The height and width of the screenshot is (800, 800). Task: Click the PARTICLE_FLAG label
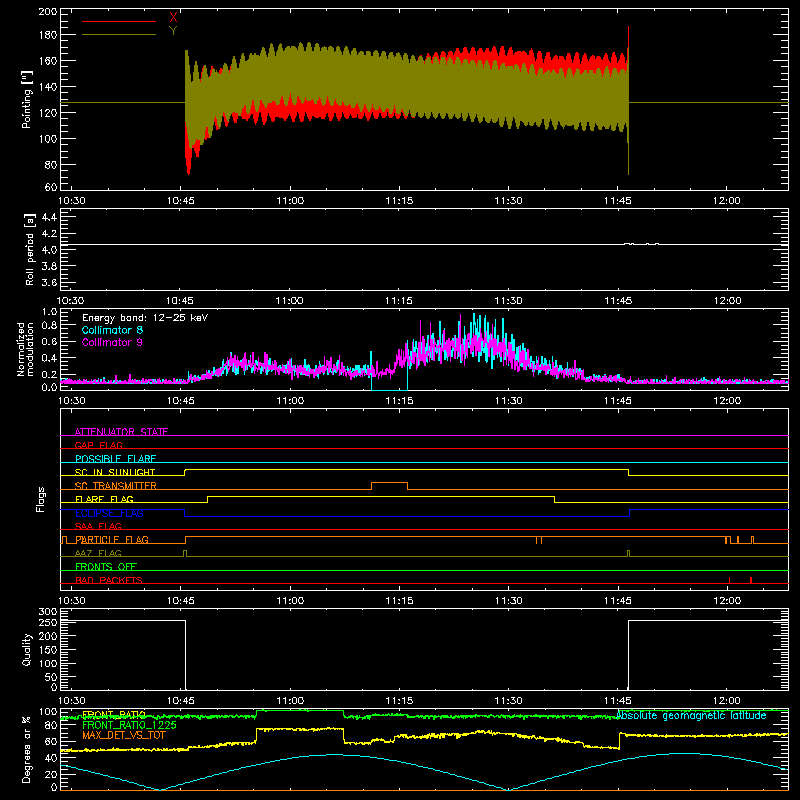pos(112,539)
